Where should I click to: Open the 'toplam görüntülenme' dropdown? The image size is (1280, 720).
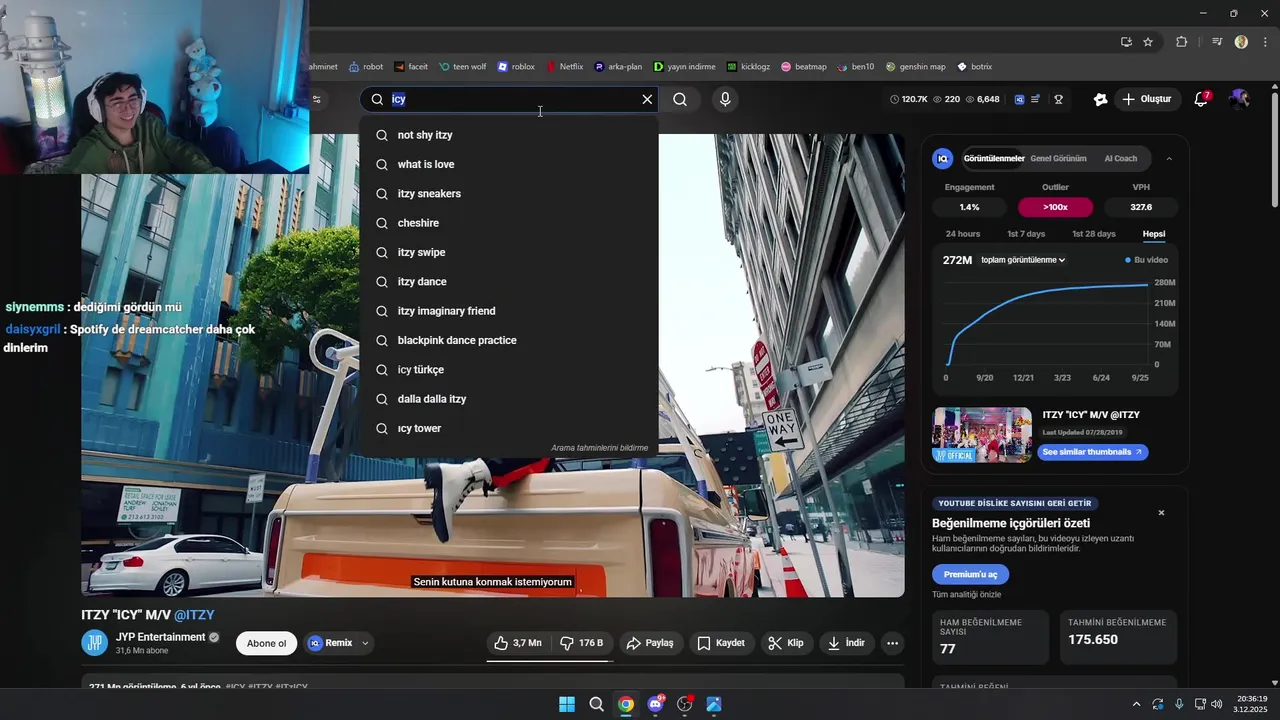(x=1023, y=260)
